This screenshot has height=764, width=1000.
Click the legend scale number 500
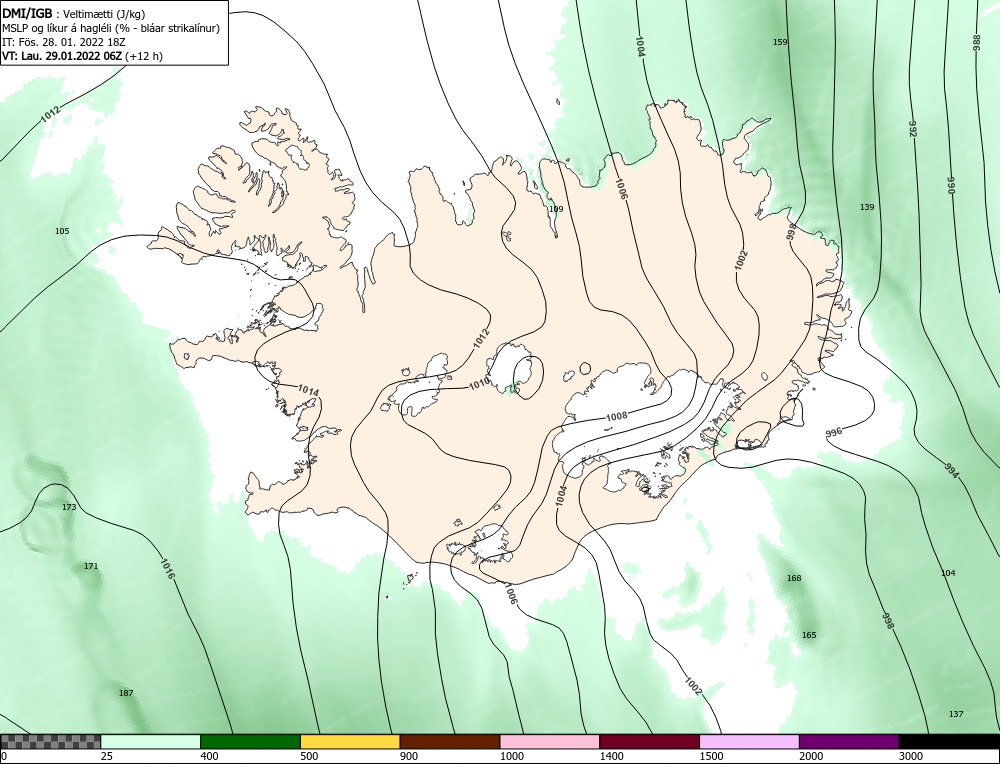309,756
